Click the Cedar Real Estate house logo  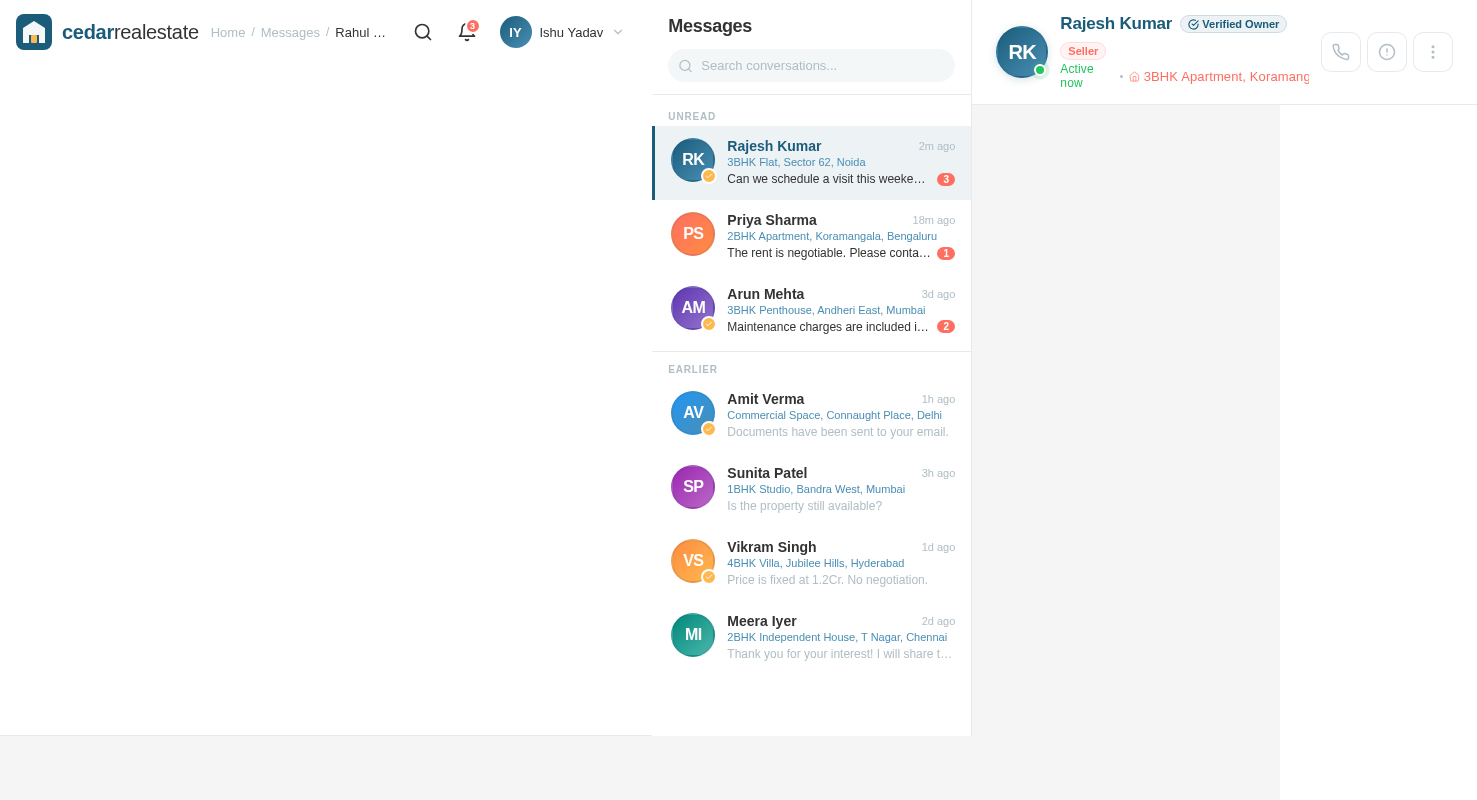click(x=34, y=32)
